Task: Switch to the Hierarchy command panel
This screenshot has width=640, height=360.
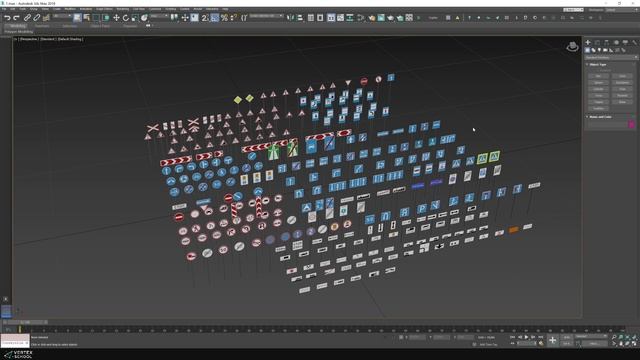Action: pos(607,42)
